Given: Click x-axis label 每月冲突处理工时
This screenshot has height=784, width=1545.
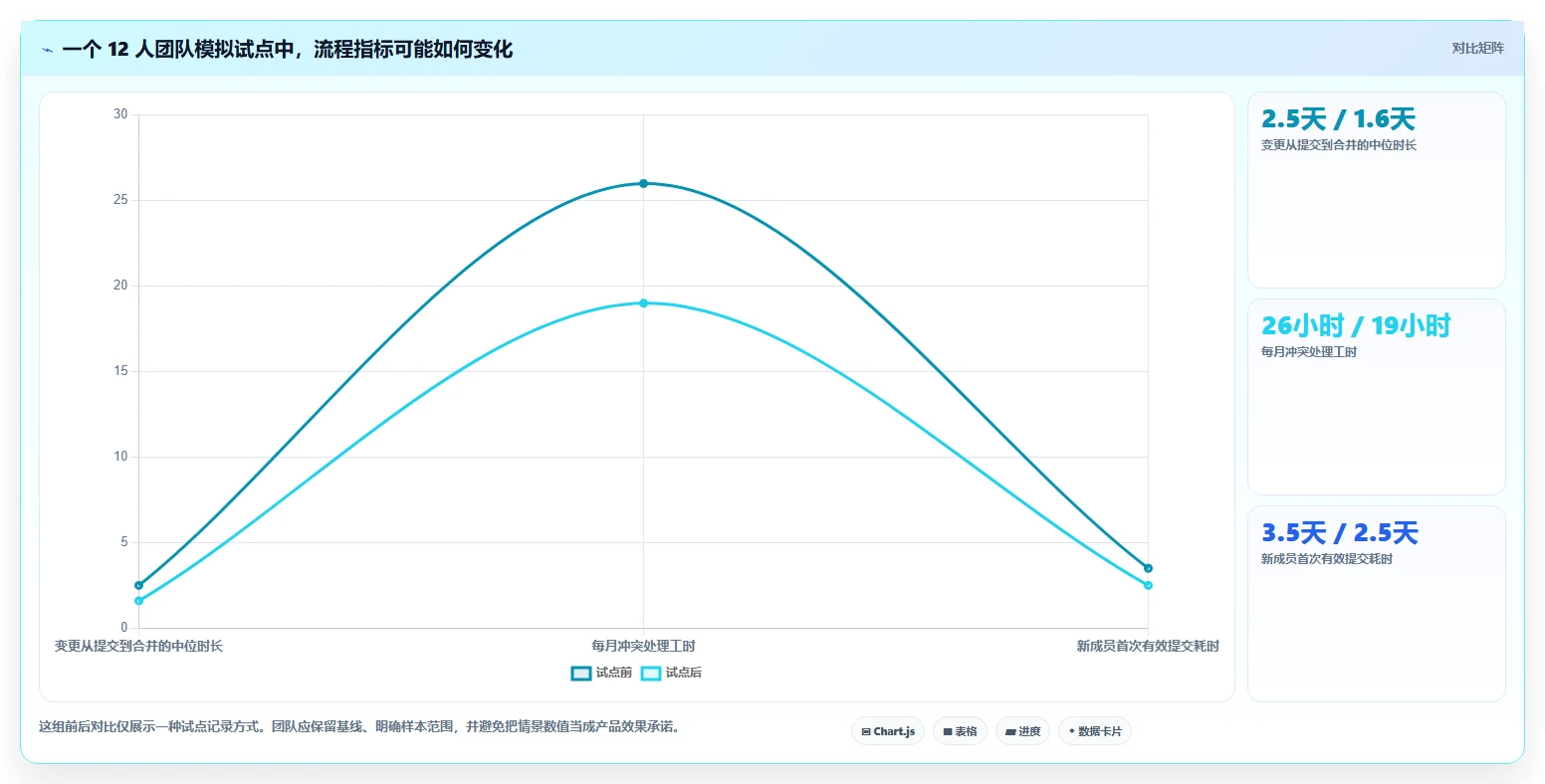Looking at the screenshot, I should click(x=643, y=646).
